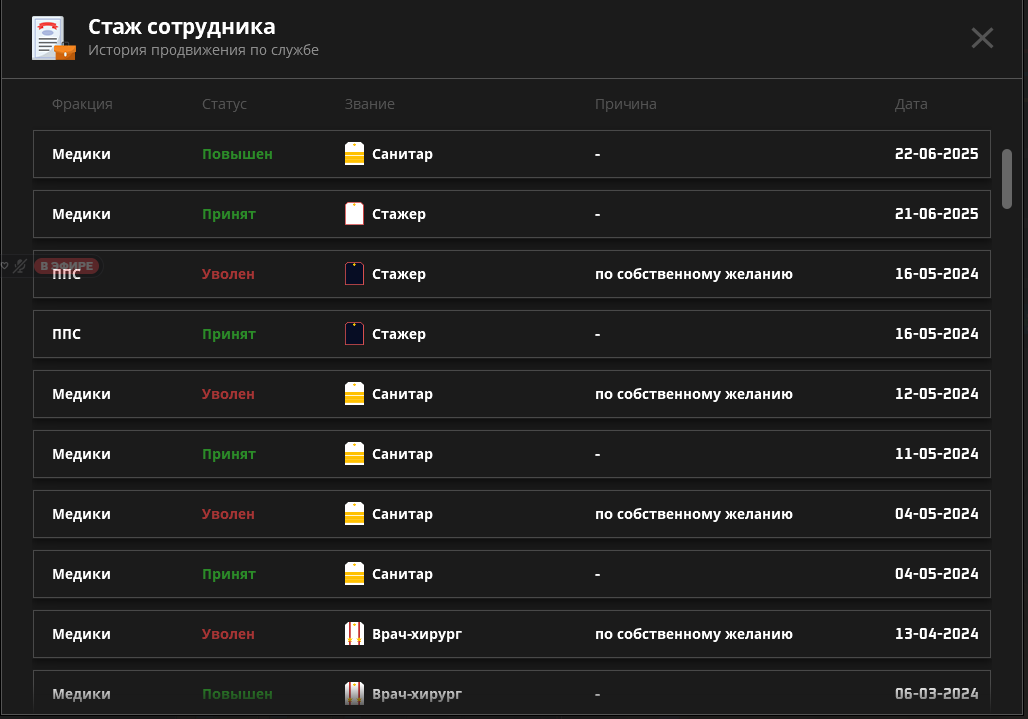Image resolution: width=1028 pixels, height=719 pixels.
Task: Select Принят status in ППС row
Action: (229, 334)
